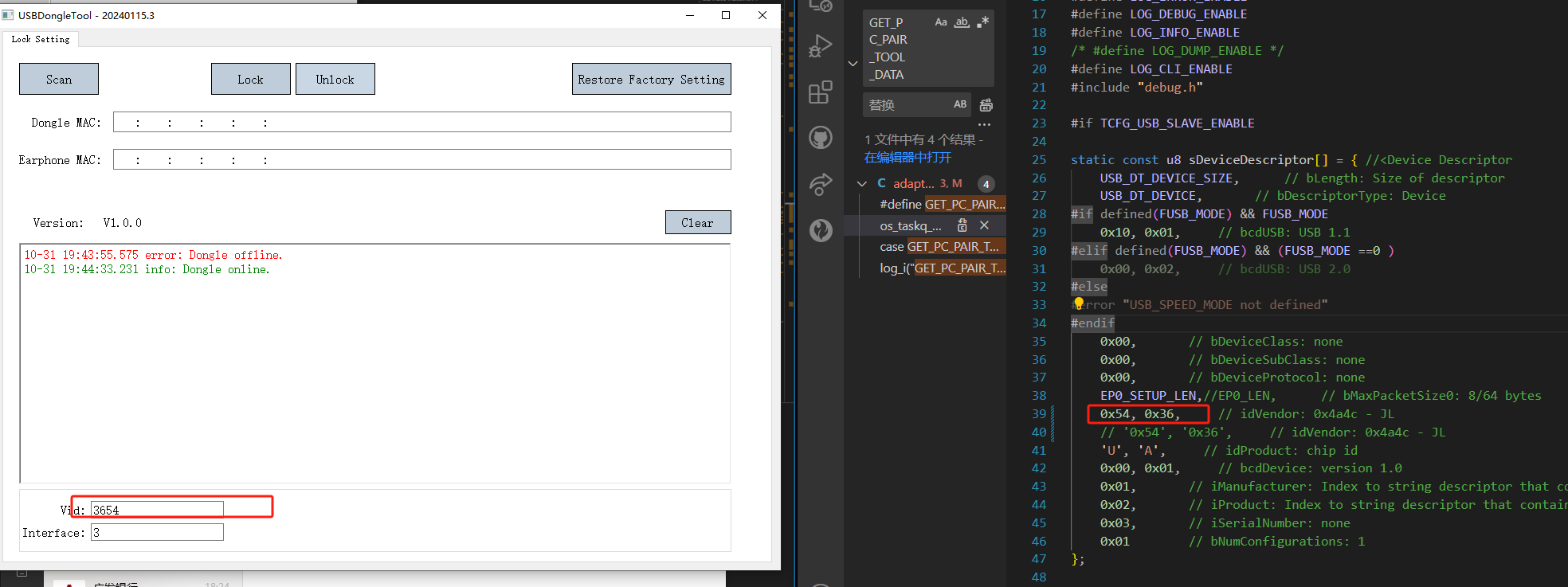Click the Interface input field showing 3

coord(157,532)
